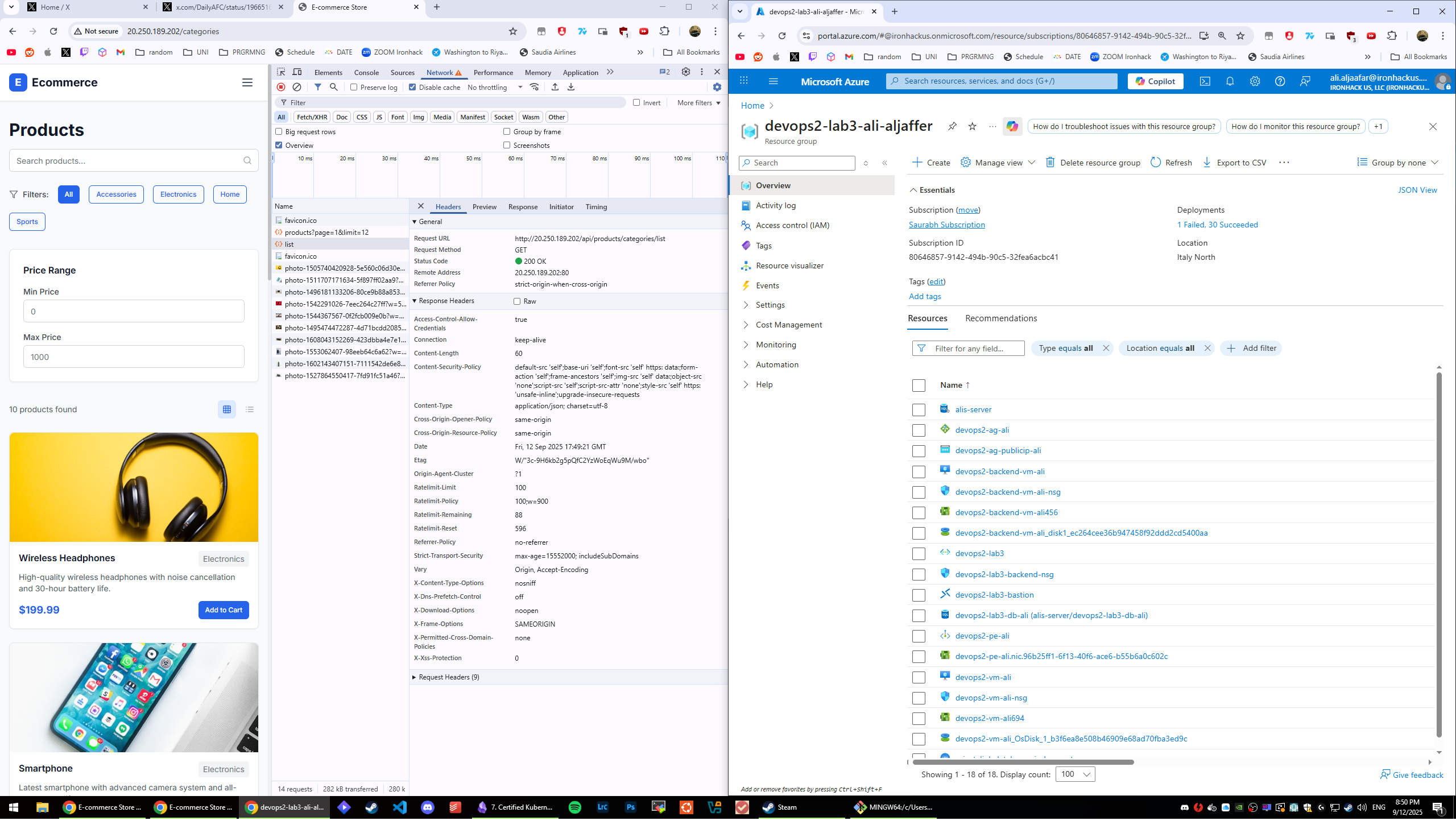Switch to the Timing tab
The width and height of the screenshot is (1456, 829).
click(x=595, y=206)
